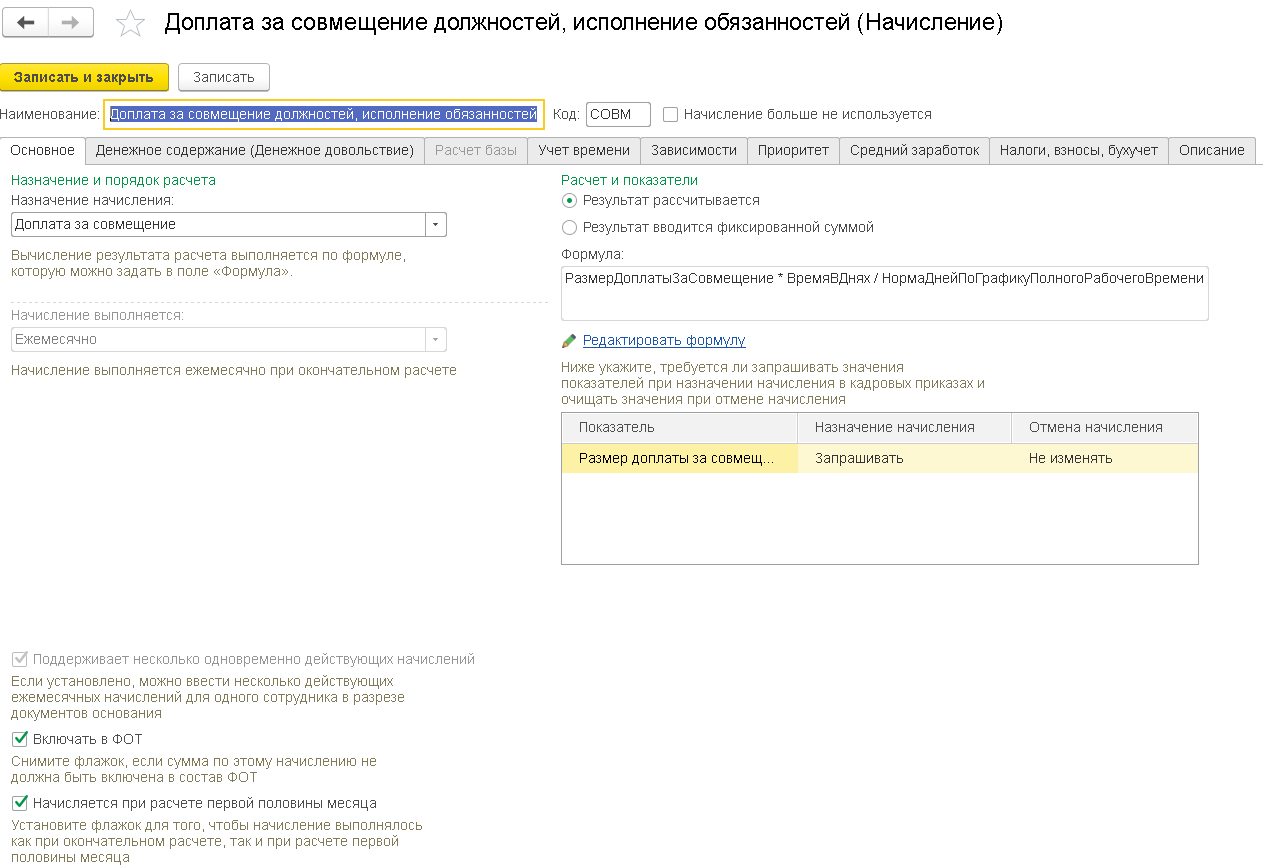
Task: Go back with the left arrow
Action: click(x=26, y=22)
